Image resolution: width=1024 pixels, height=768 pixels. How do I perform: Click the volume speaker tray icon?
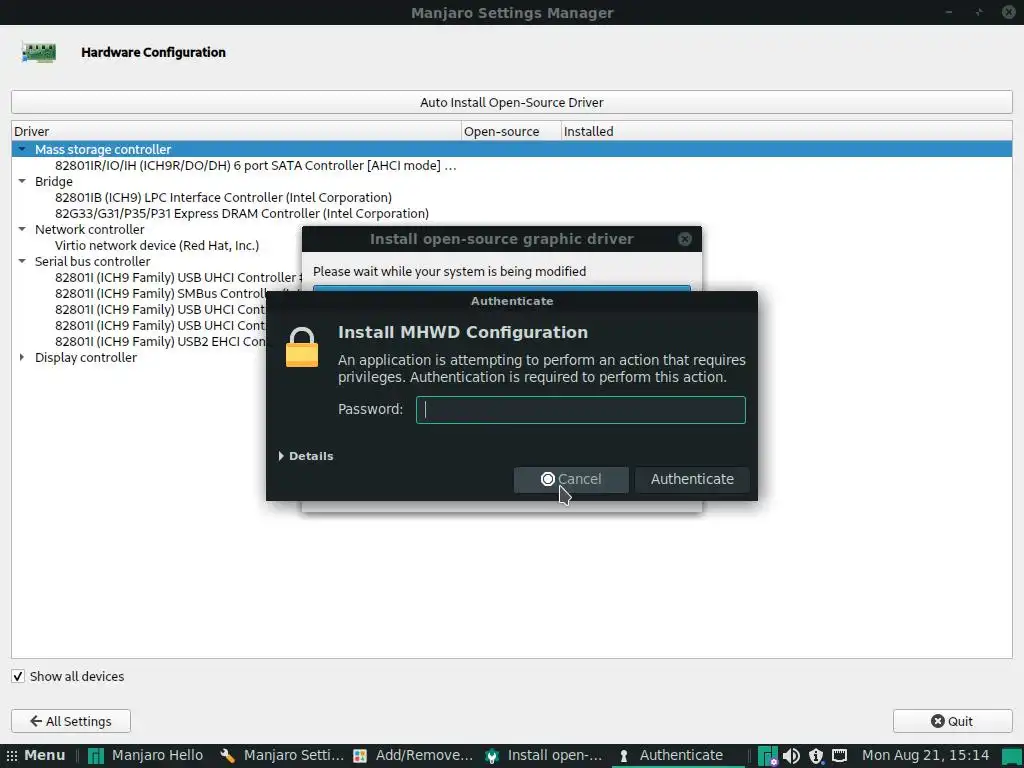(x=791, y=756)
